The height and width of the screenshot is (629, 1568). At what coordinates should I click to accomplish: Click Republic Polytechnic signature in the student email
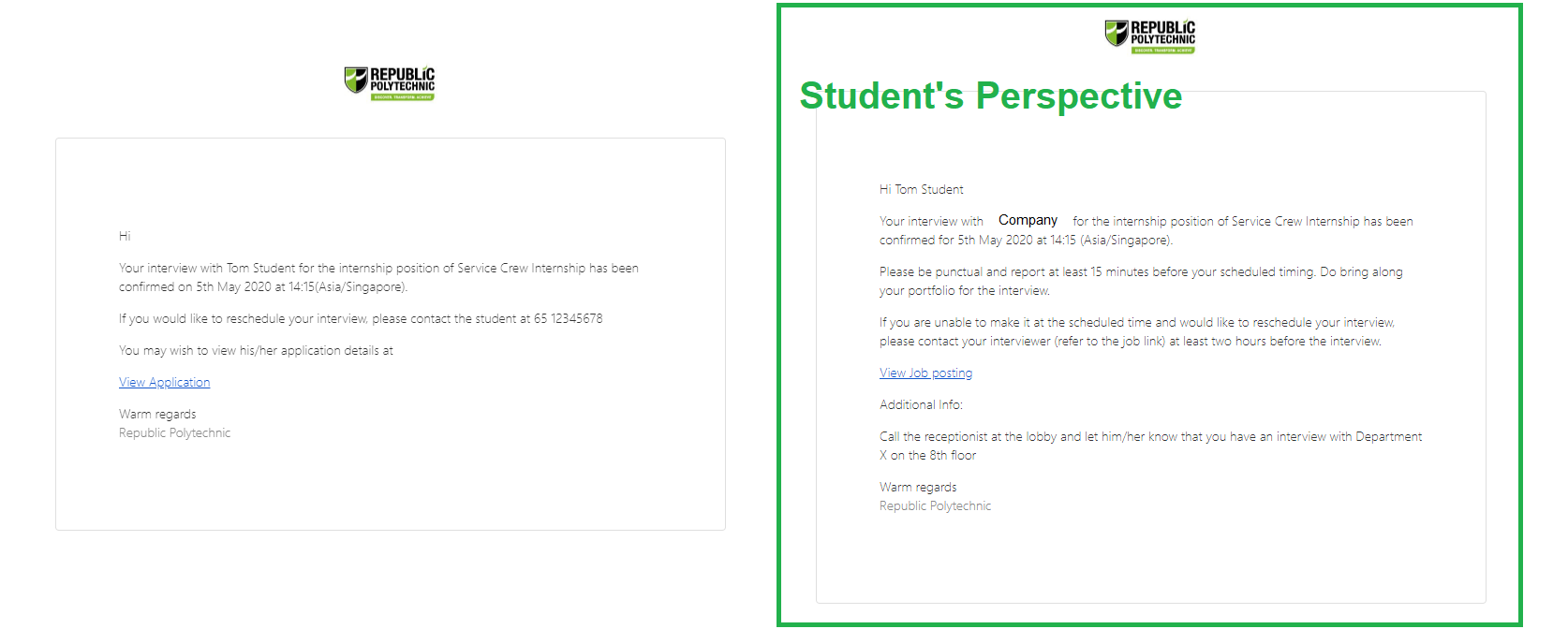935,505
